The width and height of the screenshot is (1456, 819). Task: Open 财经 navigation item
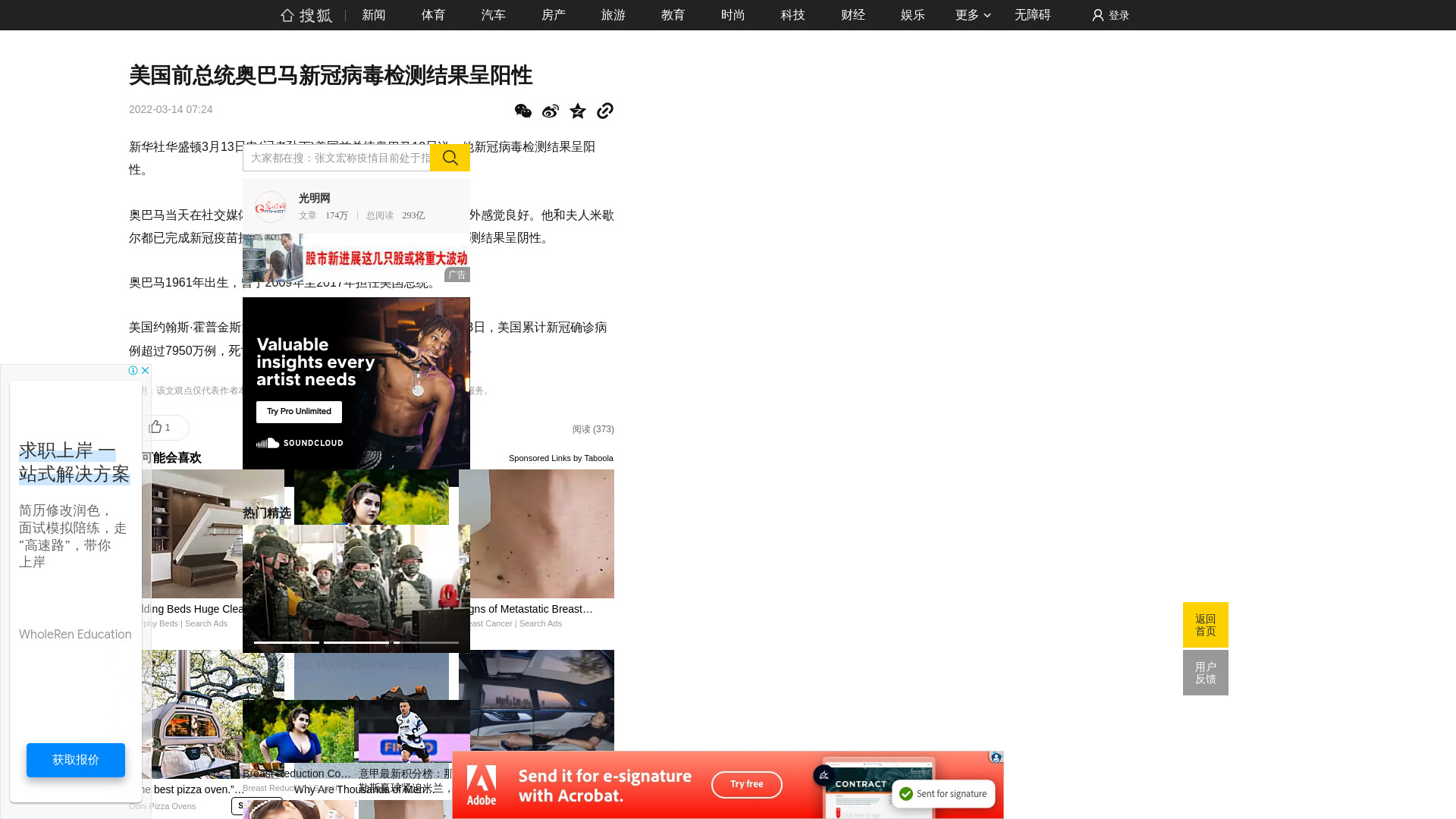tap(853, 15)
